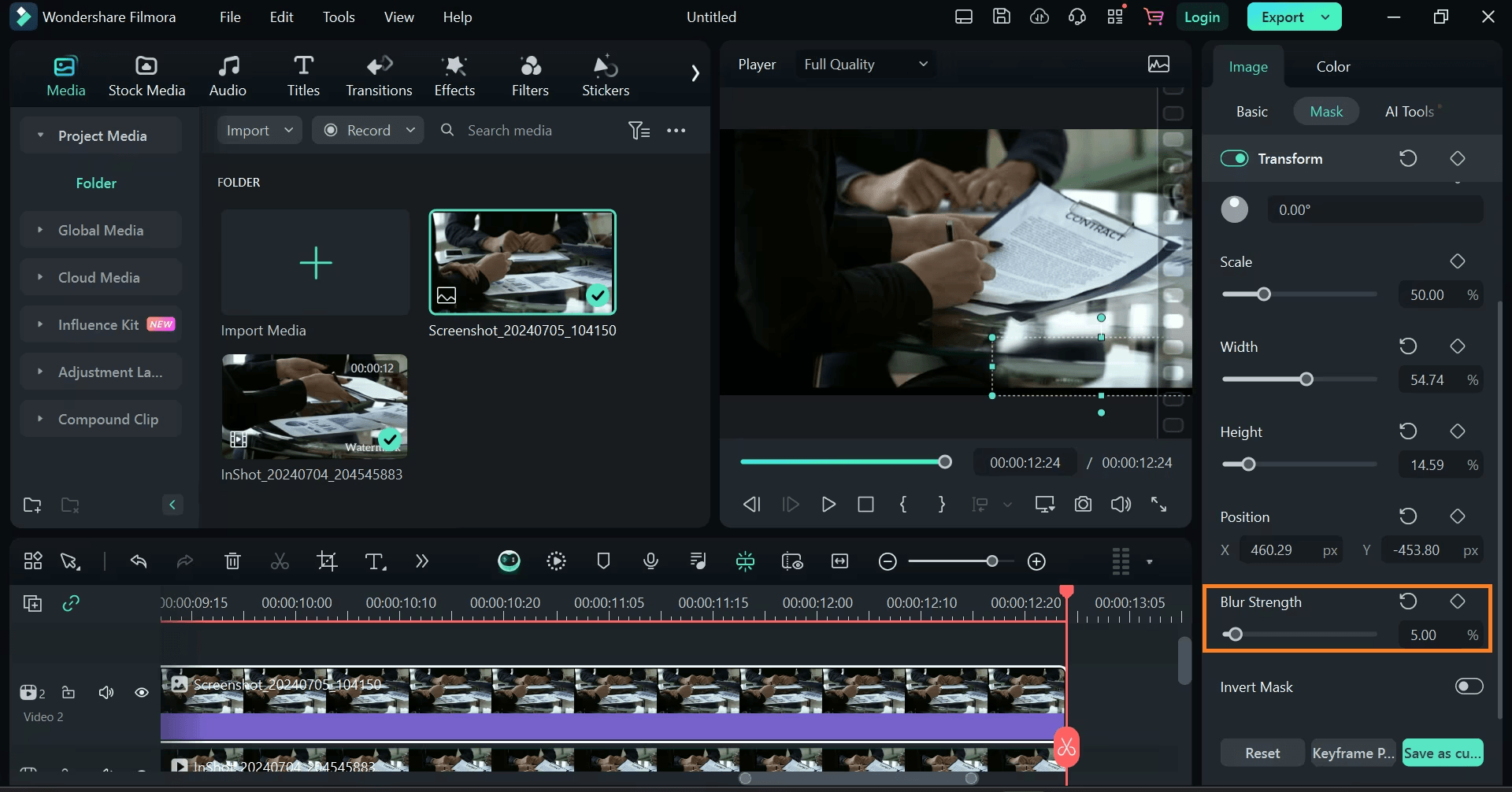Click the Blur Strength slider handle
The image size is (1512, 792).
tap(1235, 635)
